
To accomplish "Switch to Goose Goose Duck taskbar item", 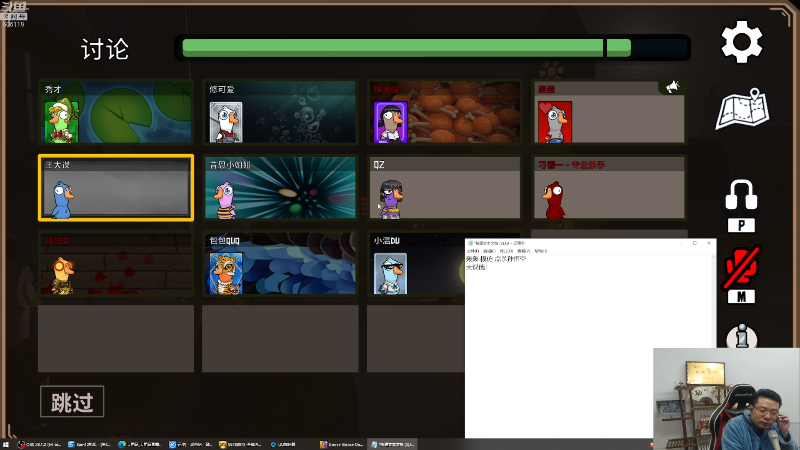I will coord(341,444).
